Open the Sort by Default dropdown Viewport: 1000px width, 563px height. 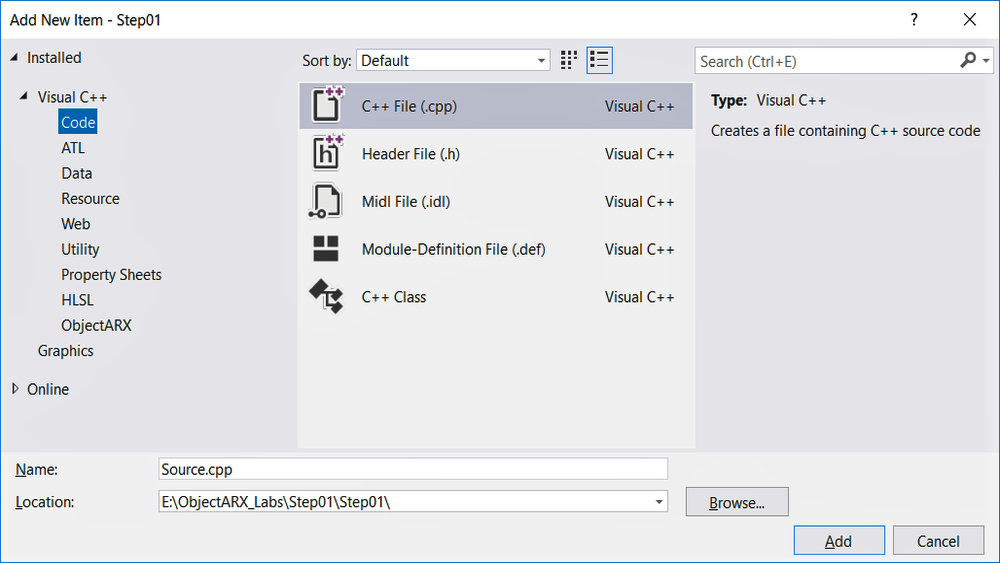[x=453, y=61]
